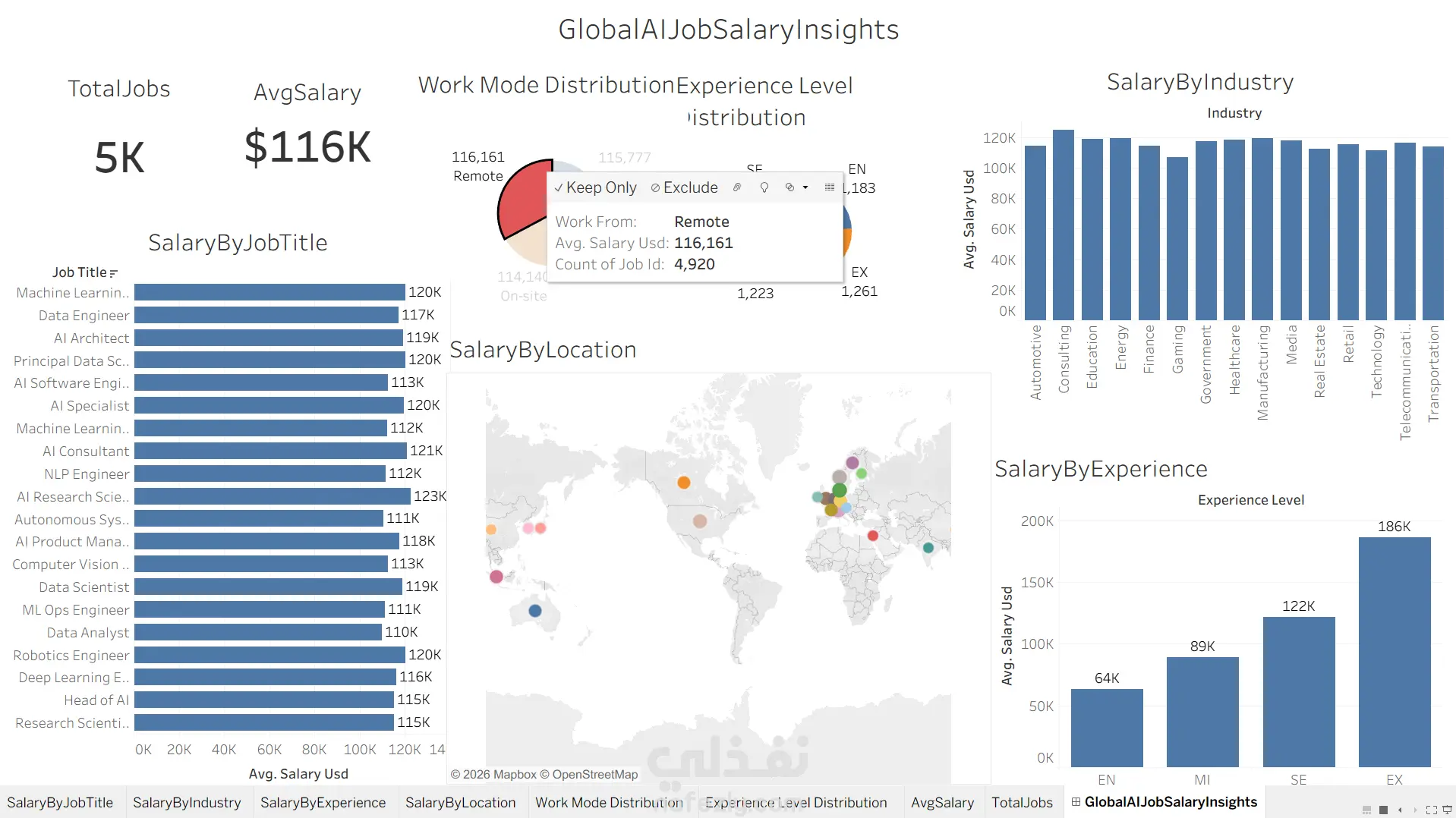Click Keep Only in the tooltip
The width and height of the screenshot is (1456, 818).
(x=595, y=187)
